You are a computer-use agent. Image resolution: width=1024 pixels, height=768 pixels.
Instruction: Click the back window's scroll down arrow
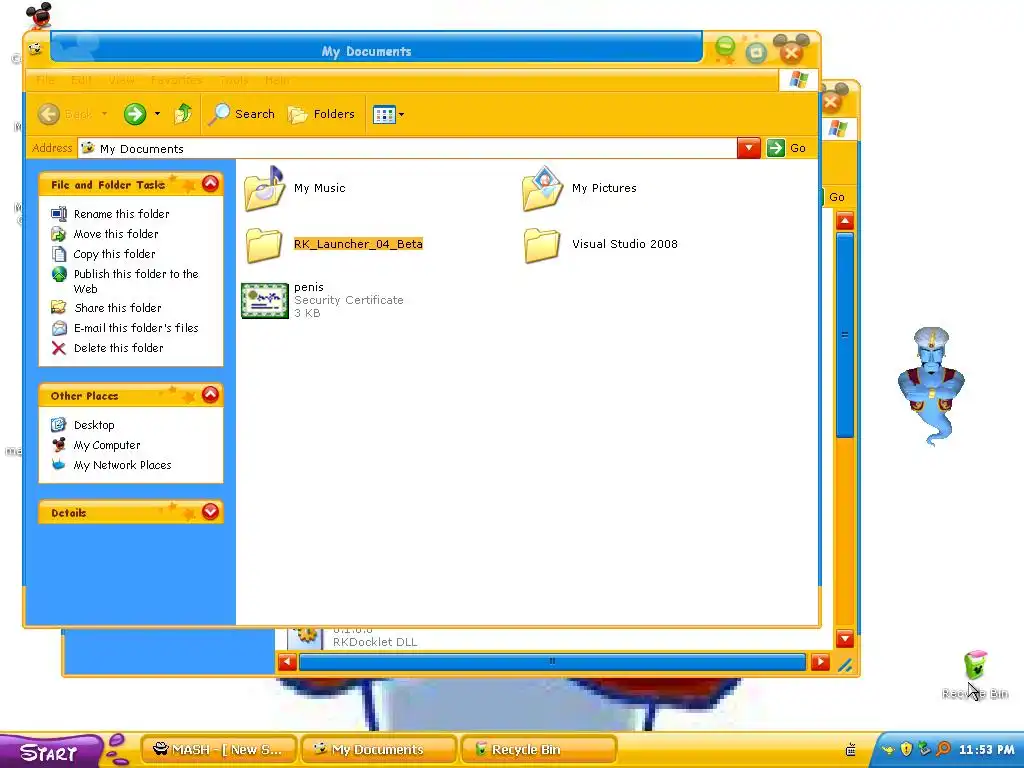click(x=845, y=638)
